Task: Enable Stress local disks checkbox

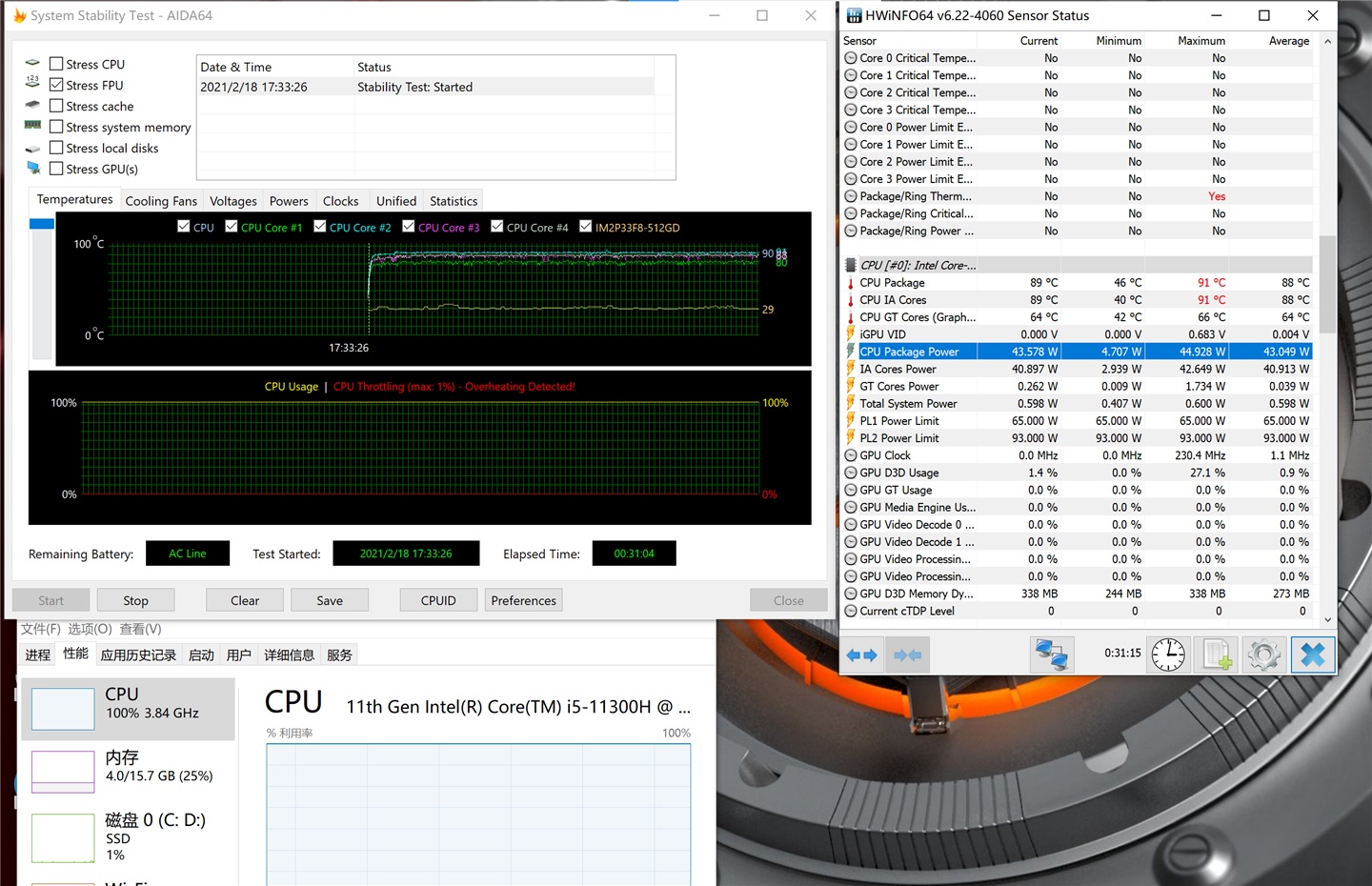Action: [56, 148]
